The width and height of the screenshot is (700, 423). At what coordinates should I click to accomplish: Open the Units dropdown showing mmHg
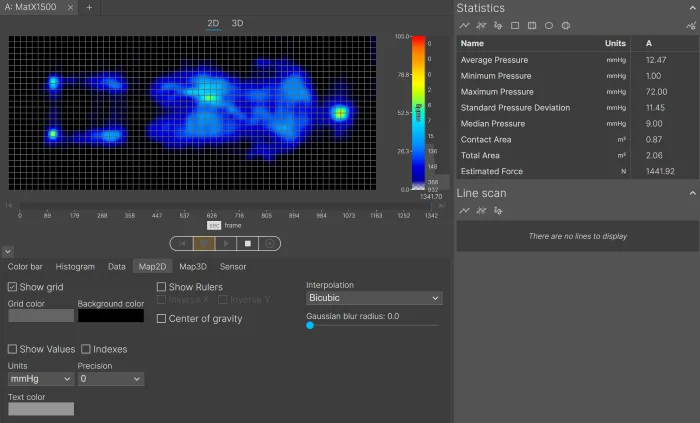pos(40,379)
